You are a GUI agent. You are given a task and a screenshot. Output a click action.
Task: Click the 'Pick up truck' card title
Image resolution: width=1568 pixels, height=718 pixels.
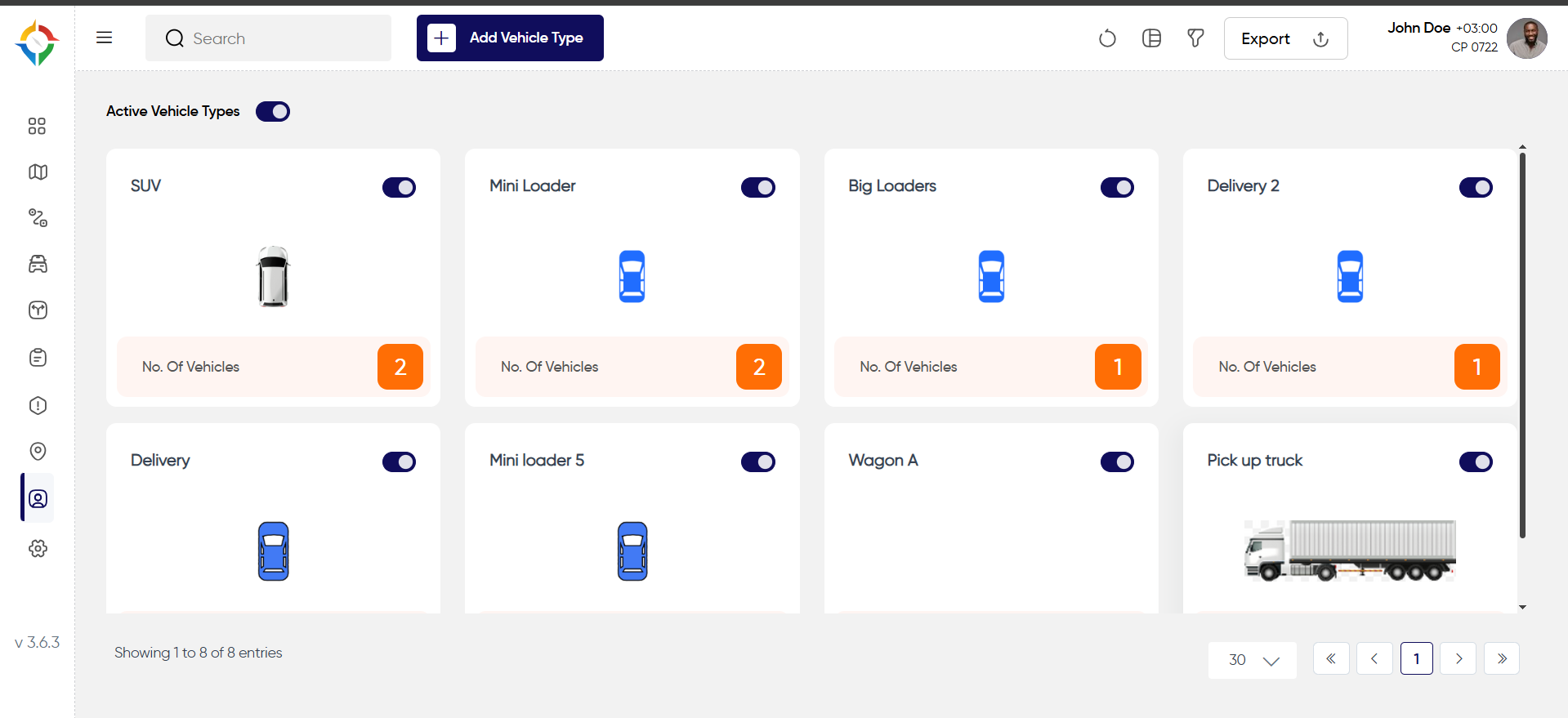coord(1255,460)
